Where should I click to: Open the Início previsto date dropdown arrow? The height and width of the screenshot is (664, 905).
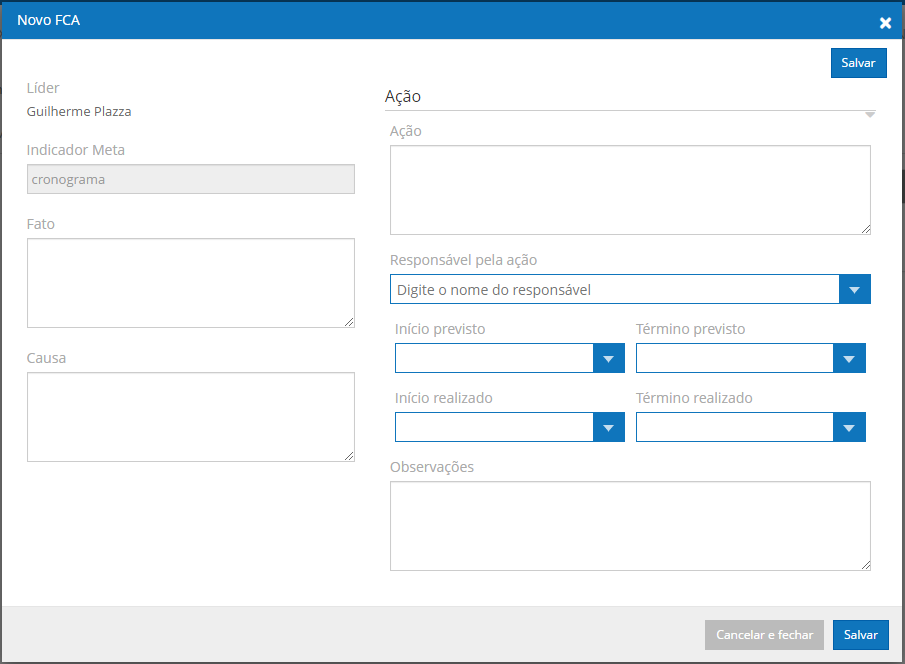pos(608,358)
